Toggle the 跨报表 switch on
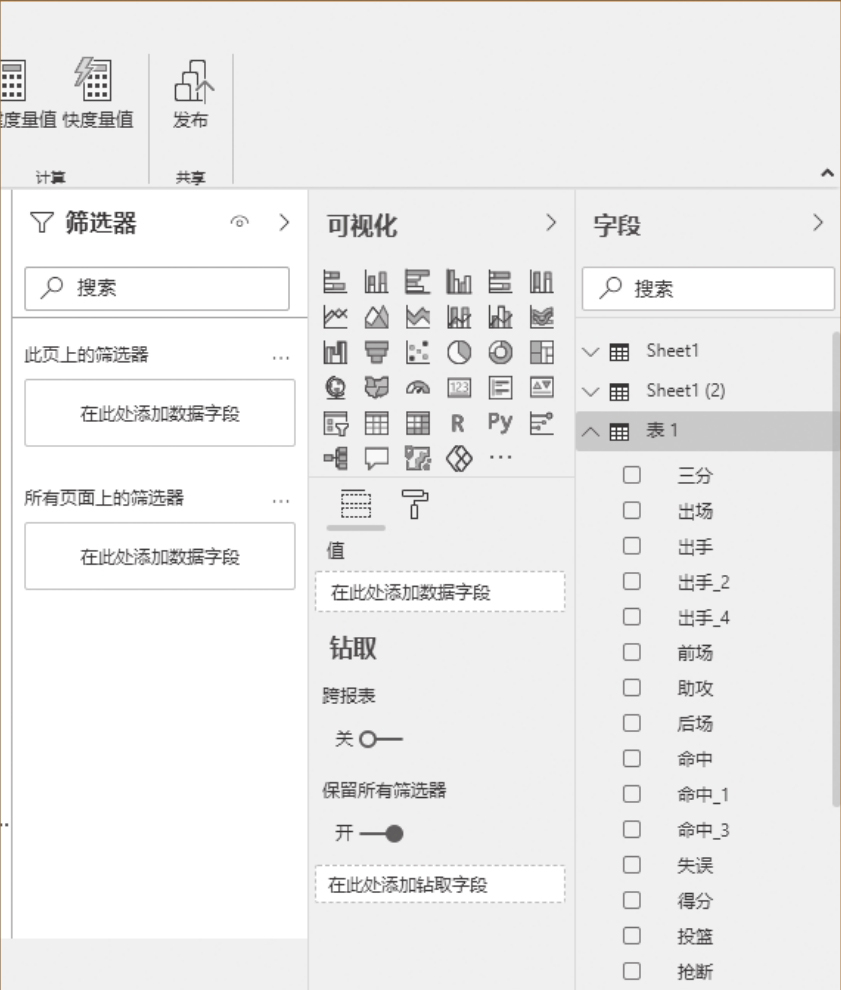Viewport: 841px width, 990px height. tap(380, 740)
